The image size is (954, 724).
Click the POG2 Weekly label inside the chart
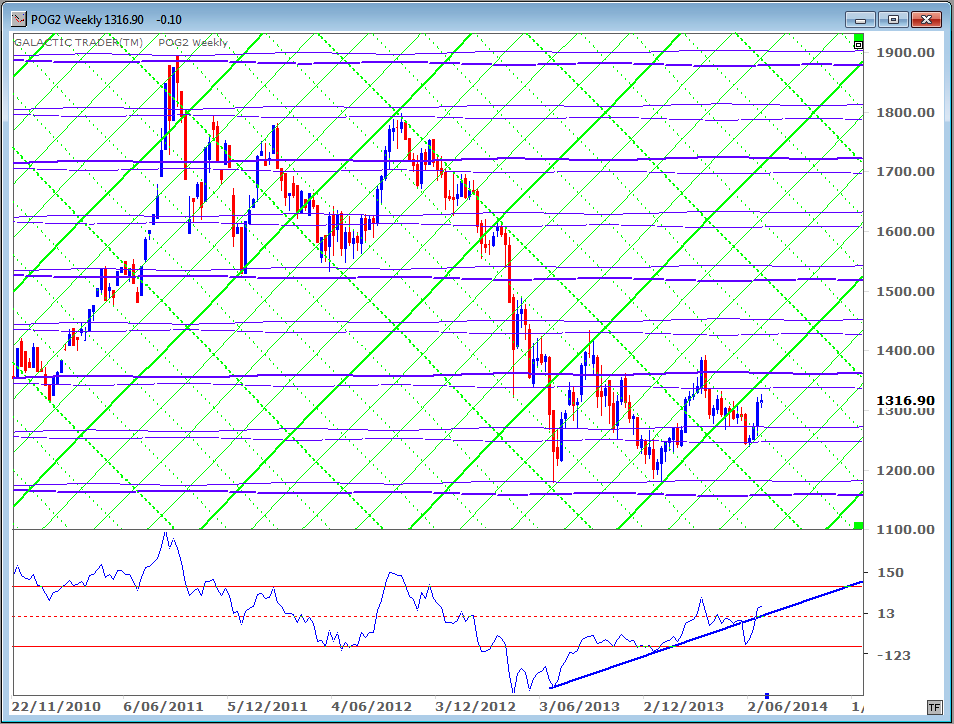pos(193,43)
